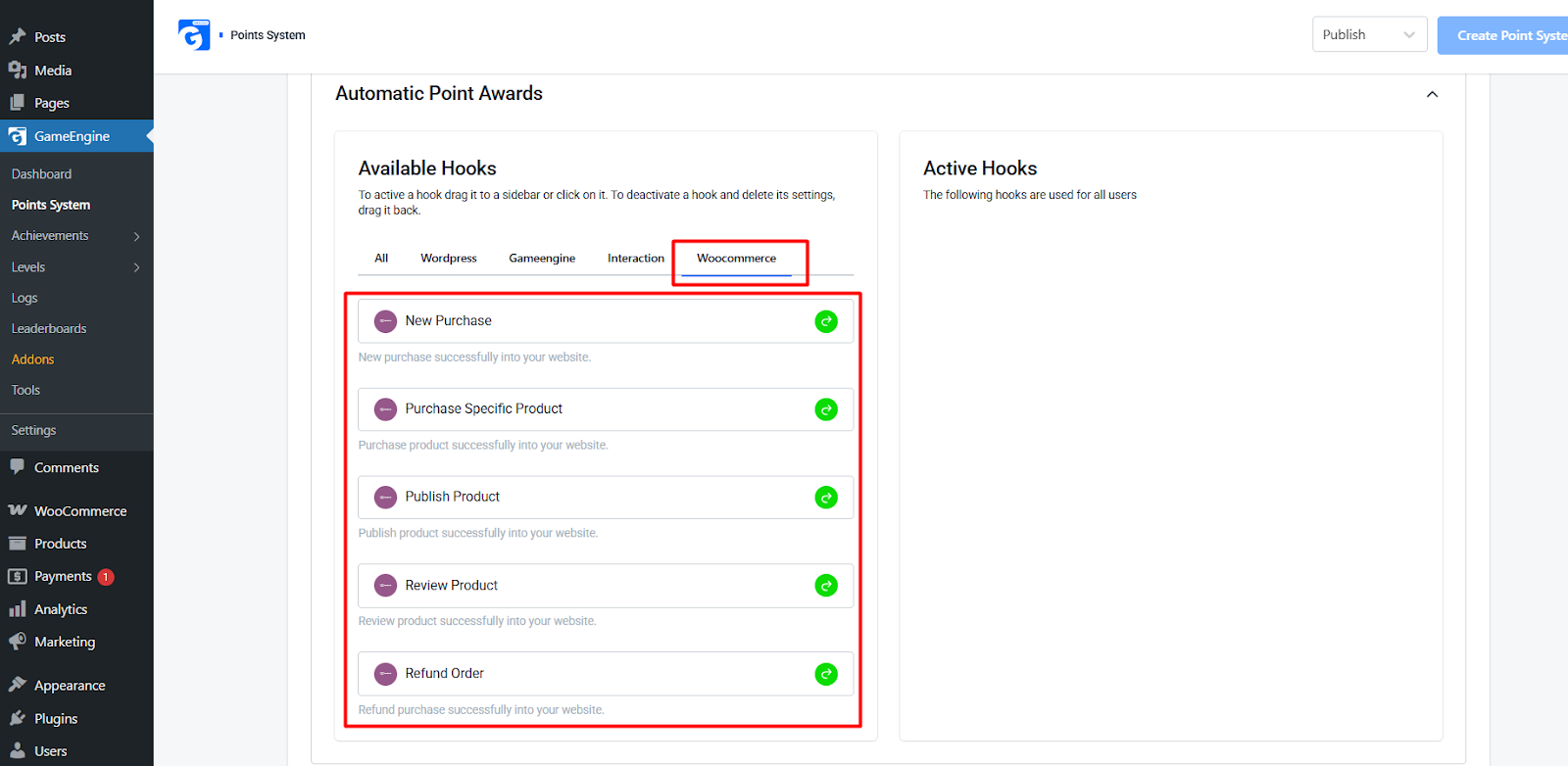This screenshot has width=1568, height=766.
Task: Go to the Leaderboards page
Action: (49, 329)
